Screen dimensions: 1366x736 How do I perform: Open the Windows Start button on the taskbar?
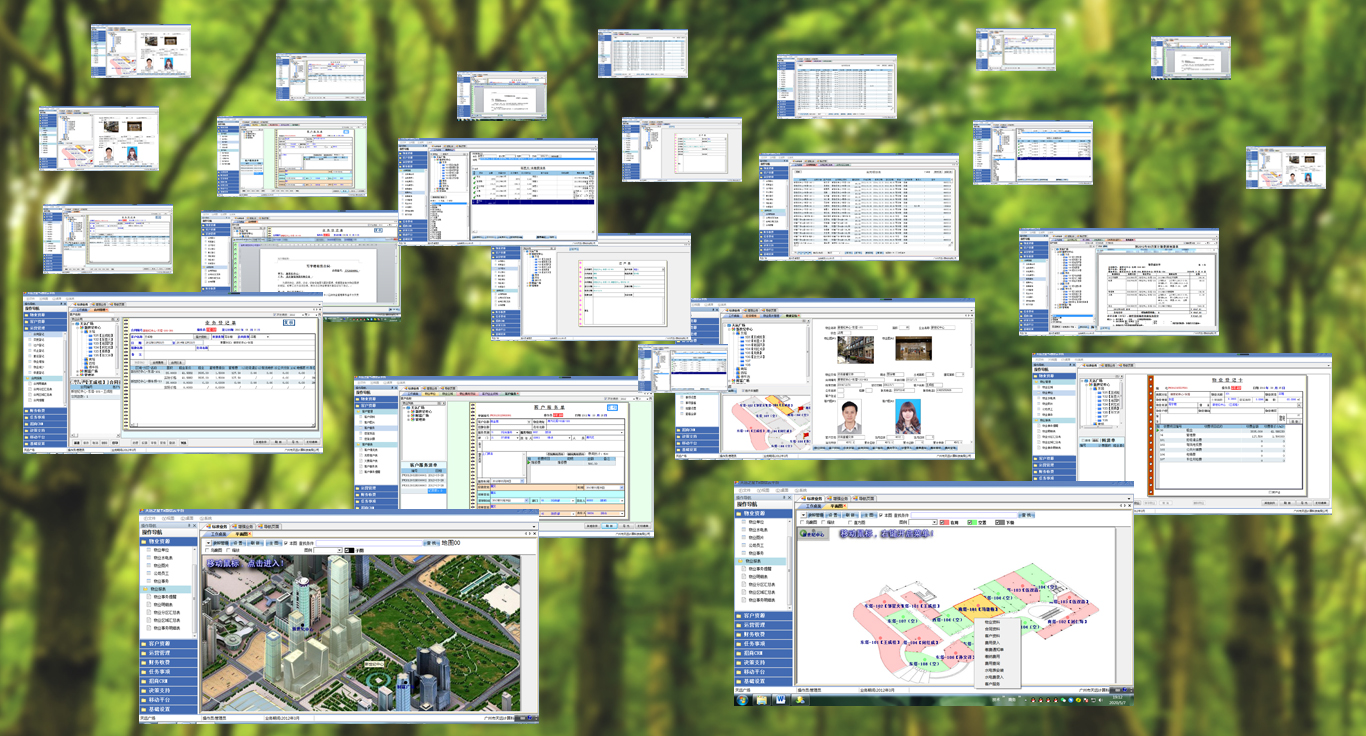743,699
